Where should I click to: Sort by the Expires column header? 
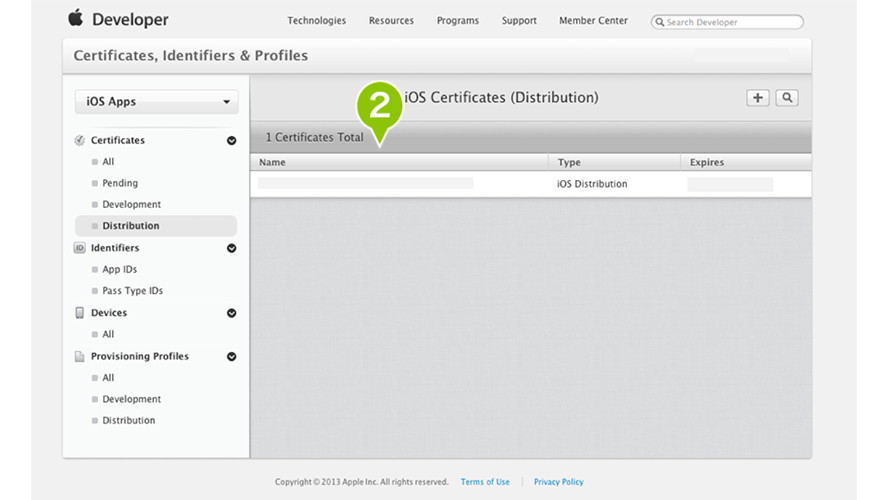point(746,162)
